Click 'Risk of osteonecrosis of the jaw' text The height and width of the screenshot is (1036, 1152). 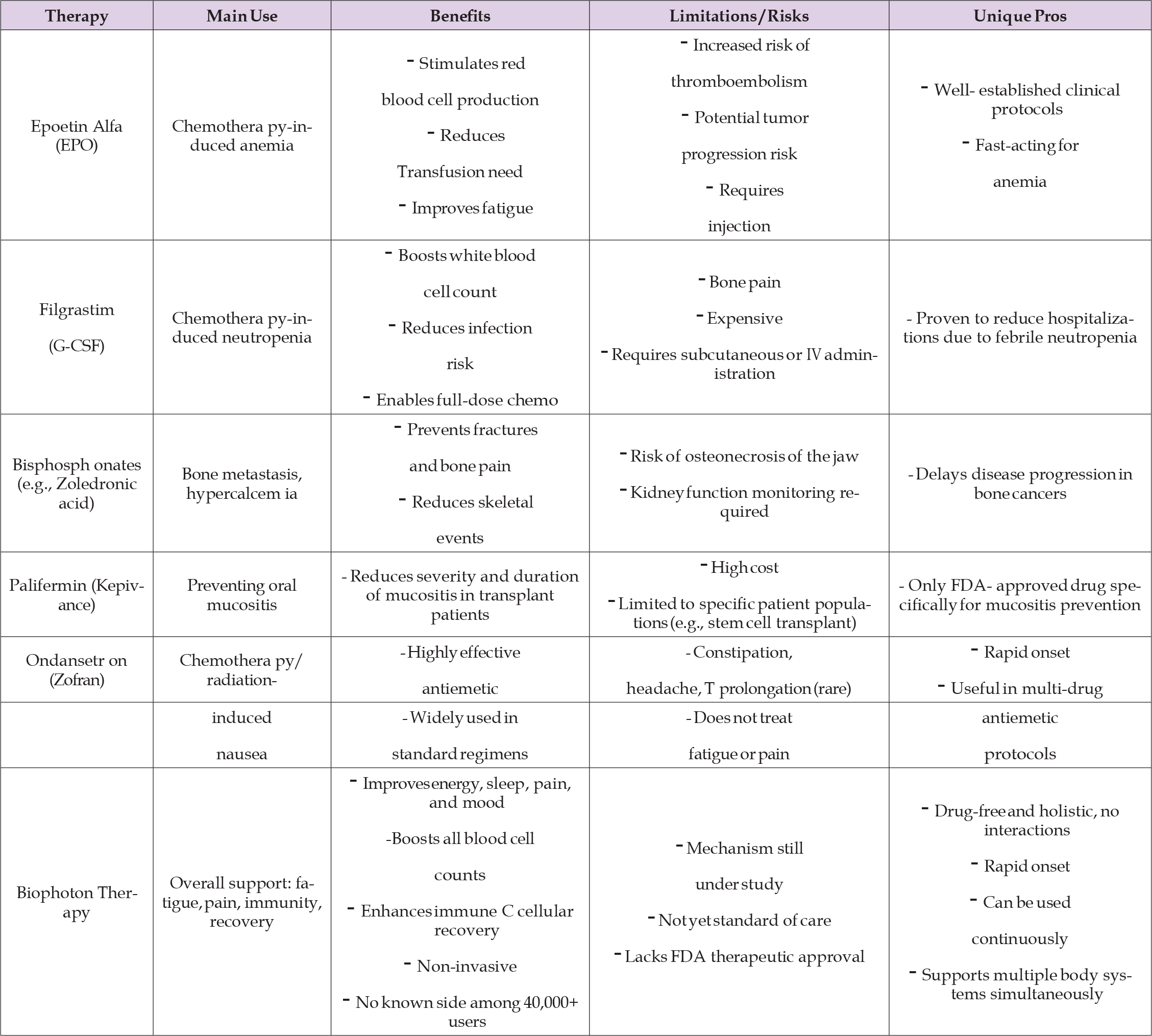tap(744, 456)
